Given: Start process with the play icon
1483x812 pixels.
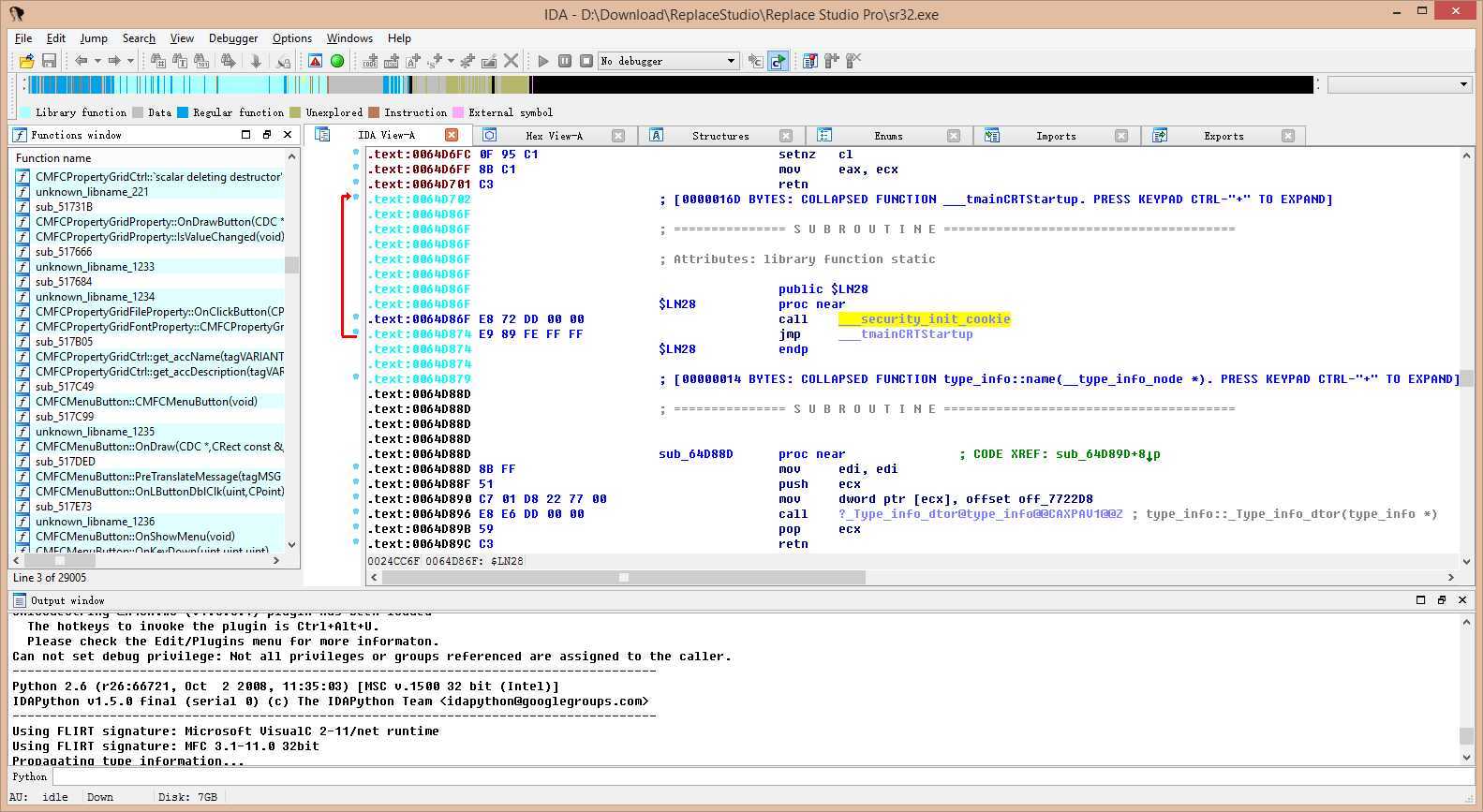Looking at the screenshot, I should (x=543, y=61).
